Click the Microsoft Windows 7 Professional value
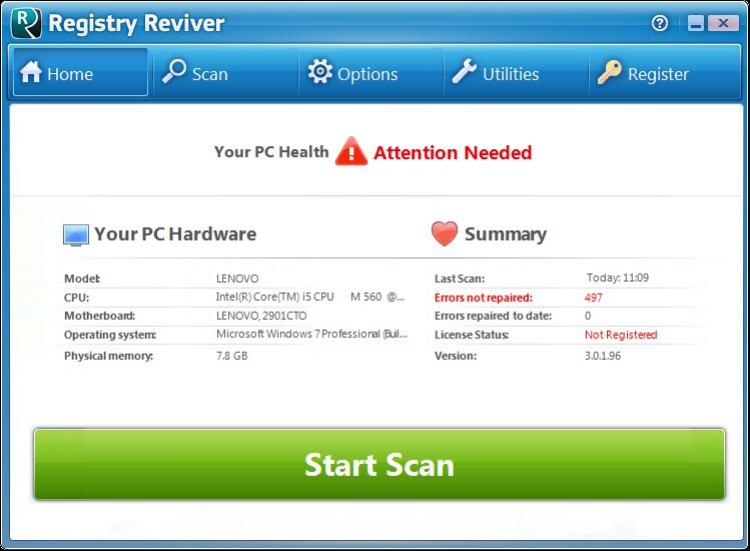The image size is (750, 551). pyautogui.click(x=311, y=334)
